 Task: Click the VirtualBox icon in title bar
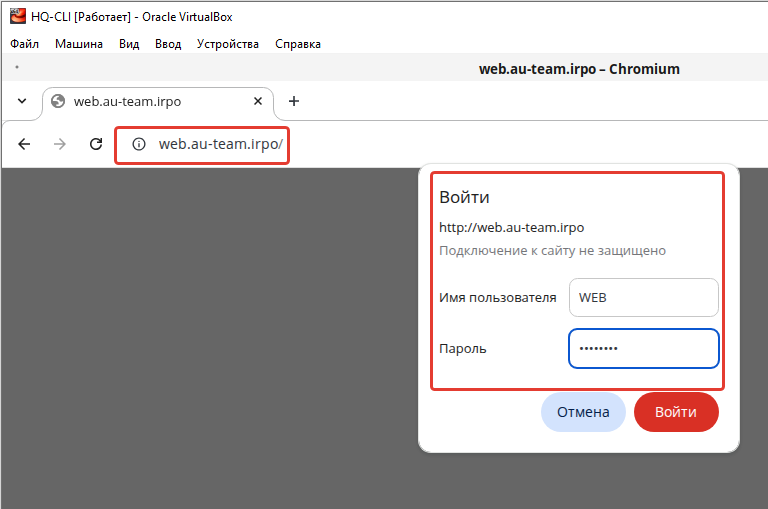point(18,17)
